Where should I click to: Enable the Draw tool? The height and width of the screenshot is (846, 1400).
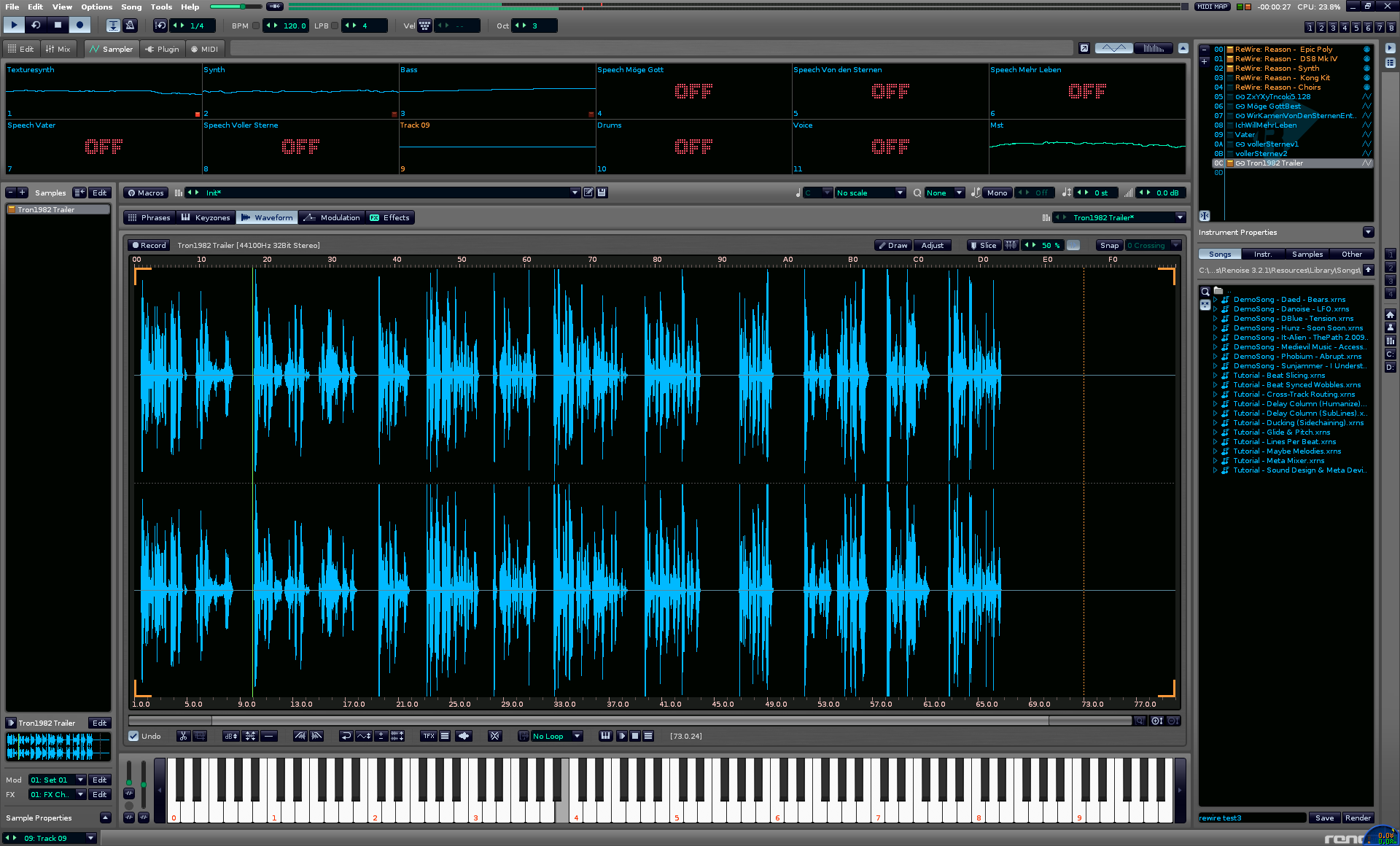[x=892, y=245]
